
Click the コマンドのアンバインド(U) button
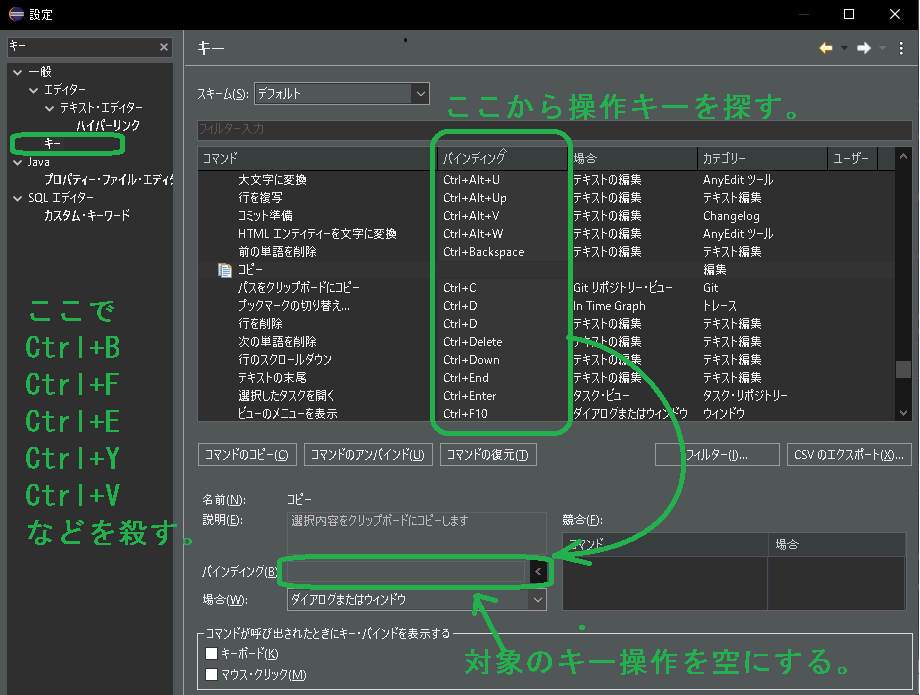(x=368, y=455)
